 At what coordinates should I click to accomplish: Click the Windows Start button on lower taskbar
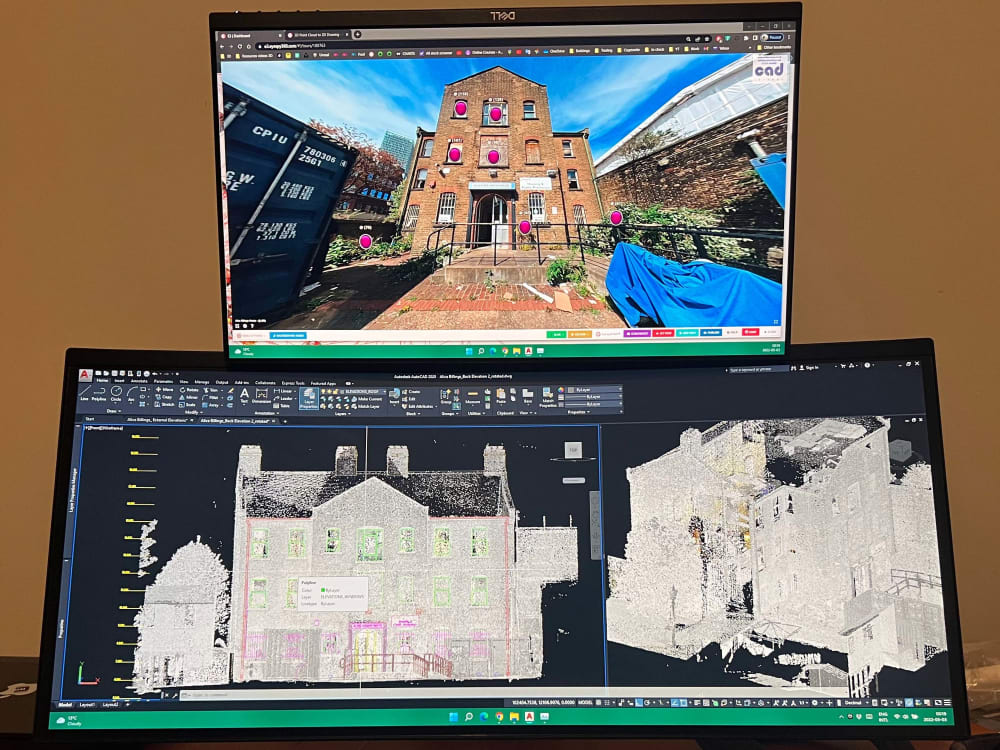coord(453,717)
